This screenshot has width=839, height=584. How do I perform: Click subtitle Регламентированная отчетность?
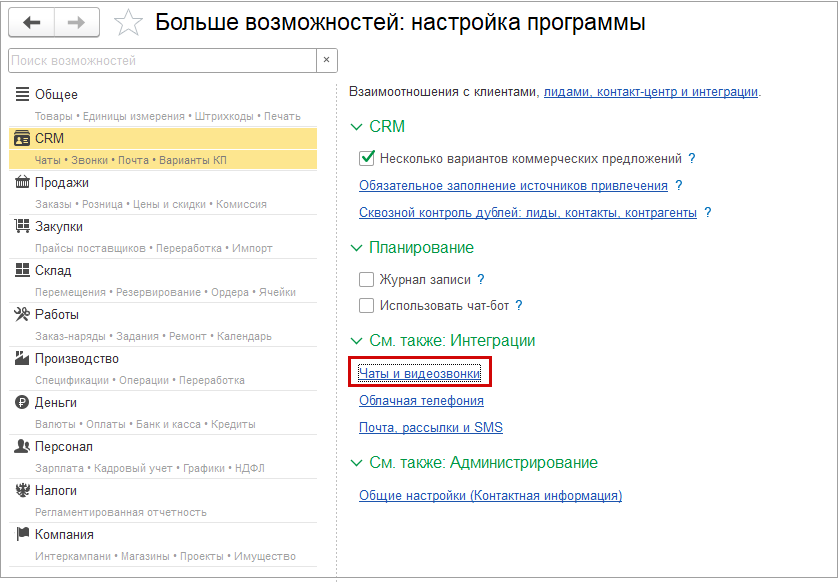coord(121,512)
